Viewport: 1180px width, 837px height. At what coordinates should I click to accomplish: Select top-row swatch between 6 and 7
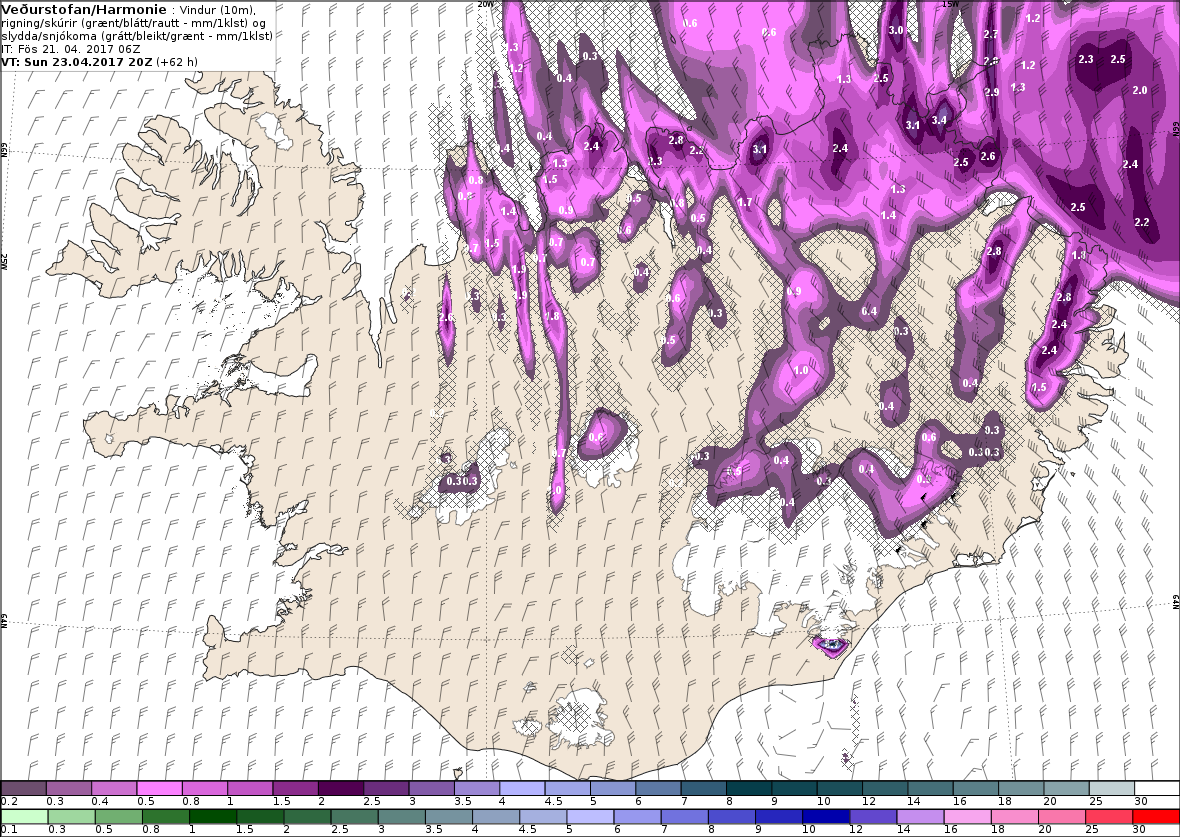[x=658, y=788]
